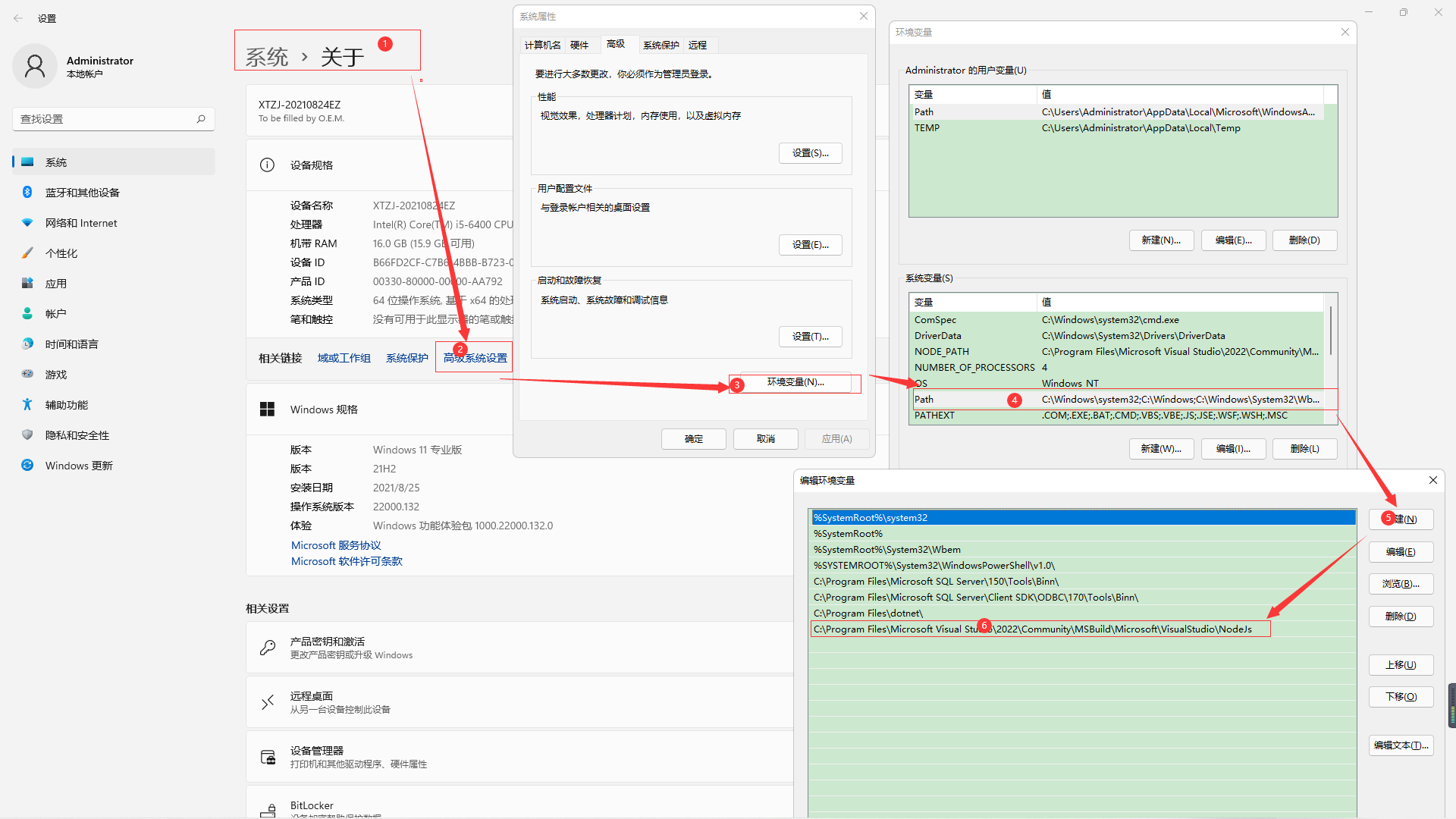Select the Accessibility figure icon
Screen dimensions: 1456x819
pyautogui.click(x=27, y=405)
